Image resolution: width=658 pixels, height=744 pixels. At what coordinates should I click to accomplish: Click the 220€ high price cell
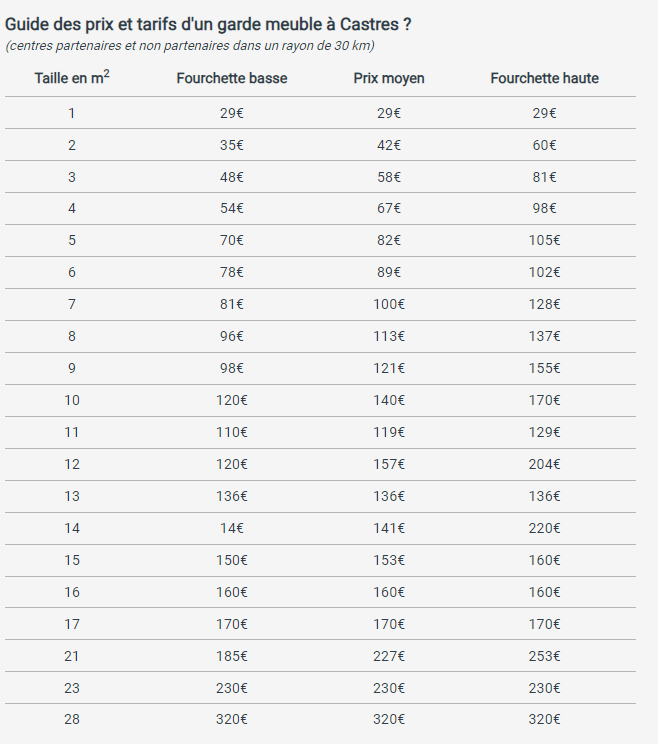(544, 528)
